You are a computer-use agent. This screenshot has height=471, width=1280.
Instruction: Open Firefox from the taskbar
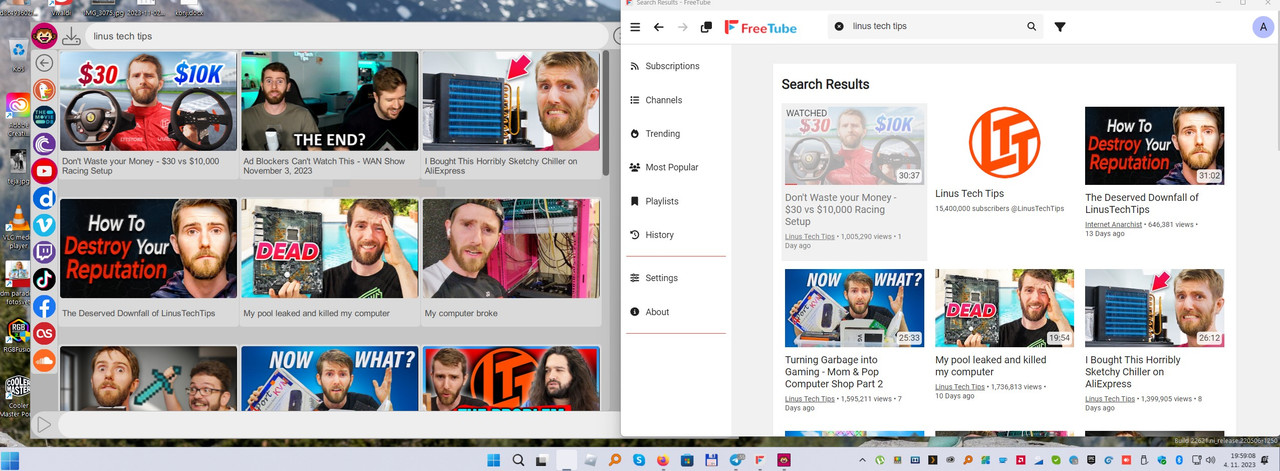point(662,460)
